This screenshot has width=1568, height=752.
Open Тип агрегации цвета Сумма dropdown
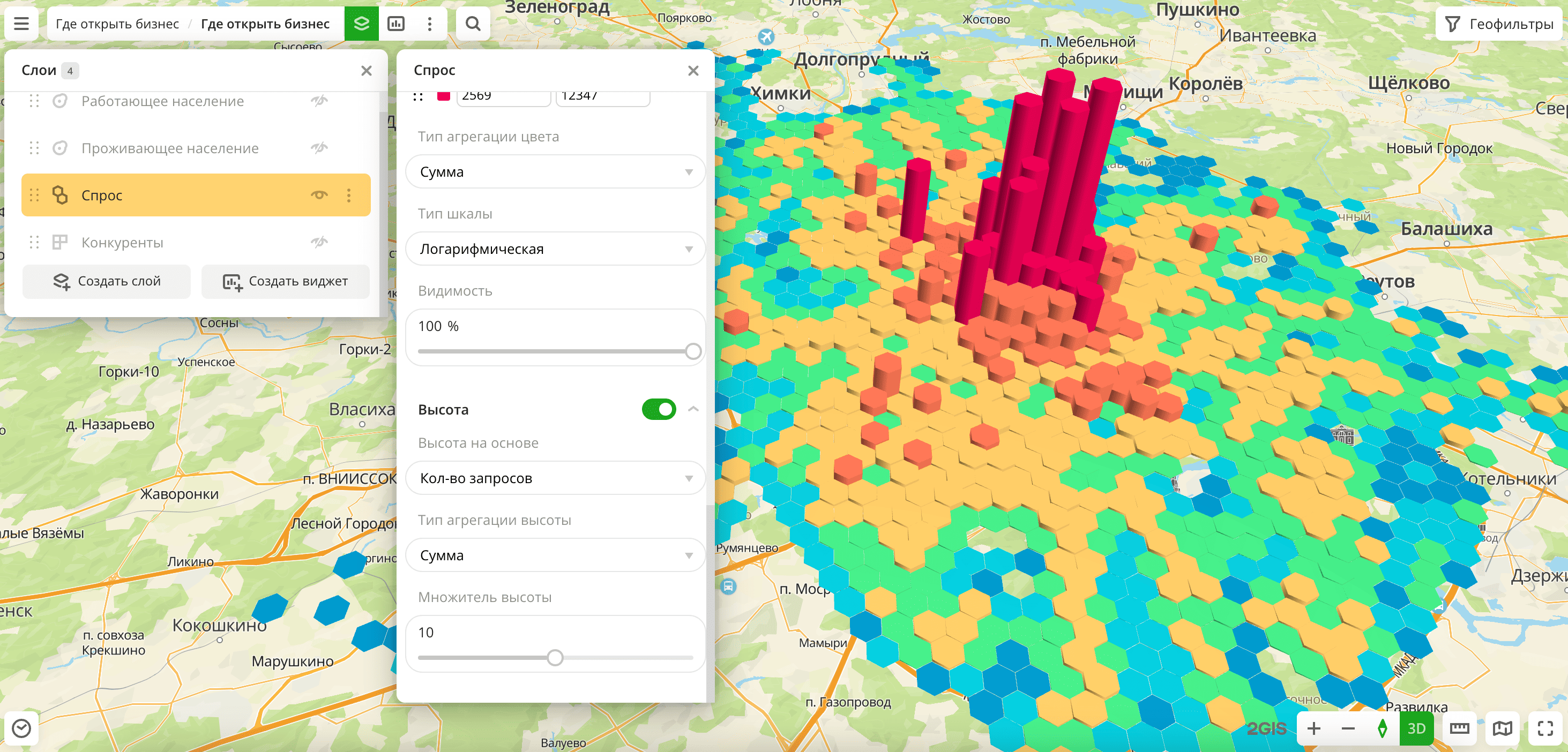[x=555, y=172]
